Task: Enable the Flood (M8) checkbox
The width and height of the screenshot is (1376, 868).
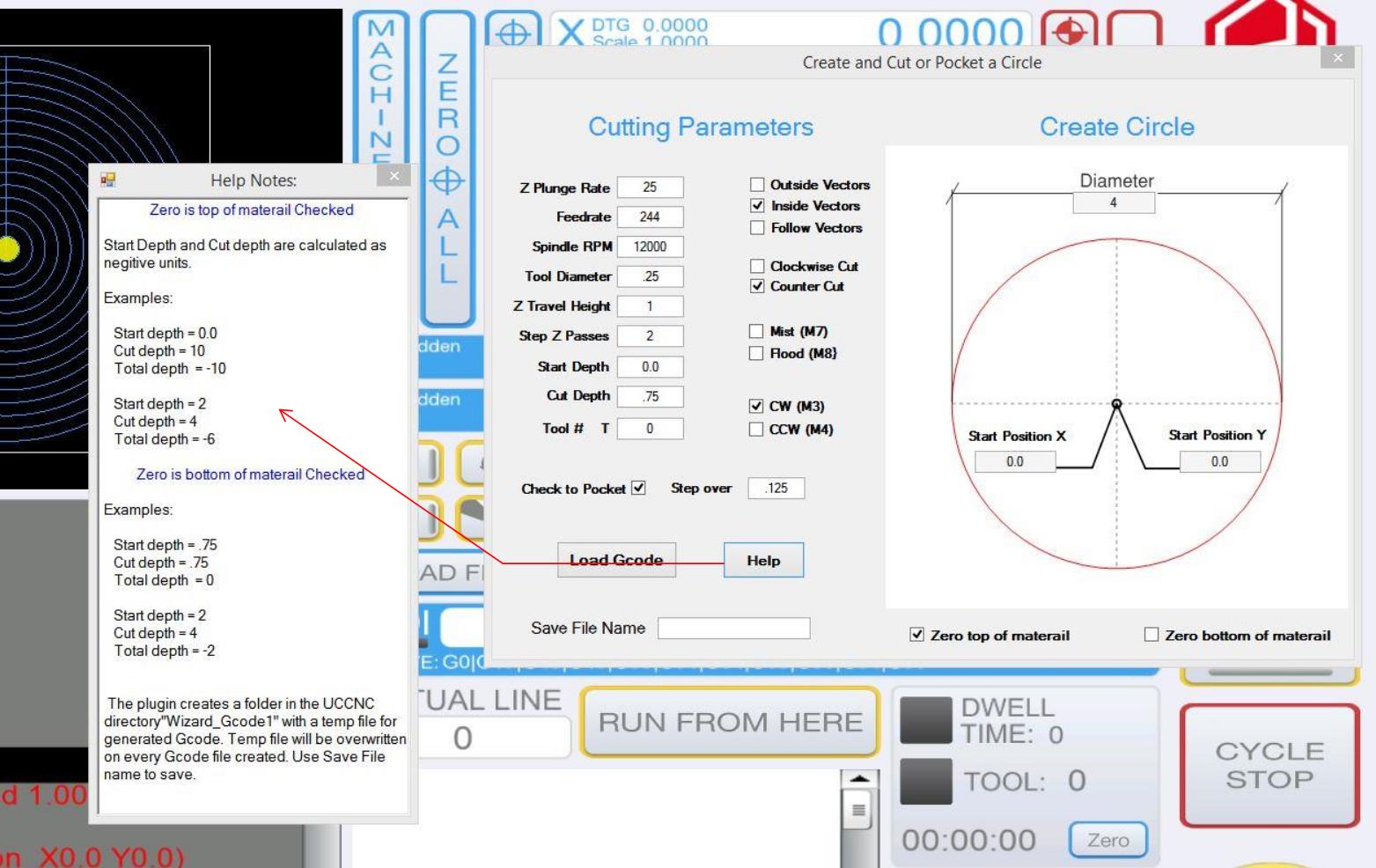Action: [x=756, y=353]
